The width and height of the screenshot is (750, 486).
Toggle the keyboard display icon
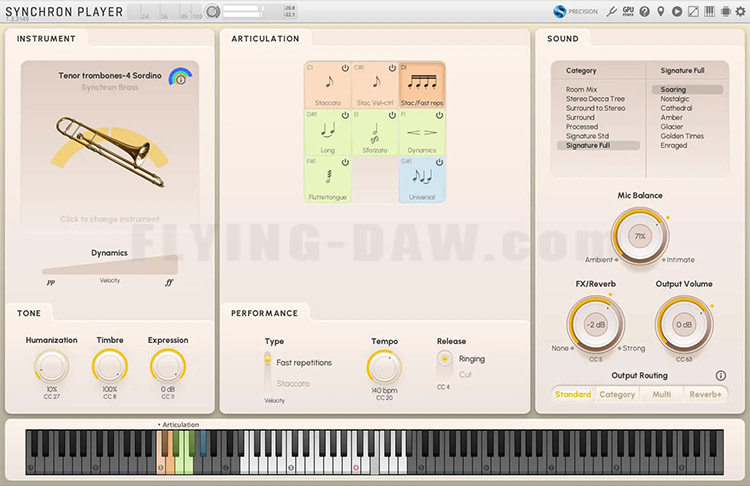click(709, 11)
